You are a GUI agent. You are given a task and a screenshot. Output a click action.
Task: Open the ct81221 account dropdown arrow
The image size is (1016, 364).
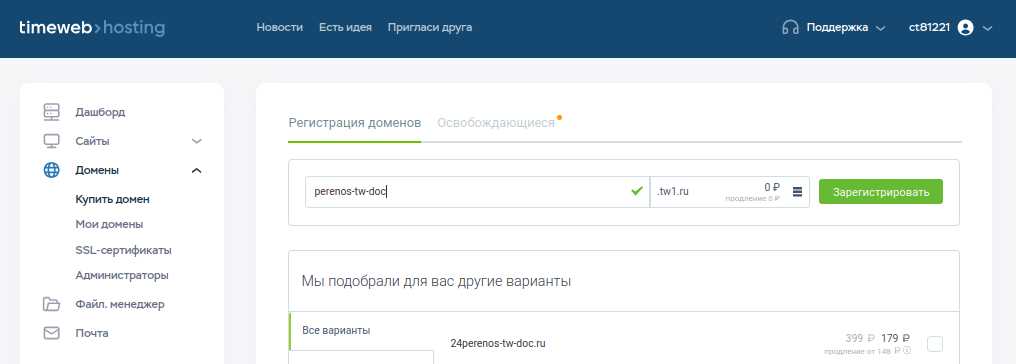987,28
